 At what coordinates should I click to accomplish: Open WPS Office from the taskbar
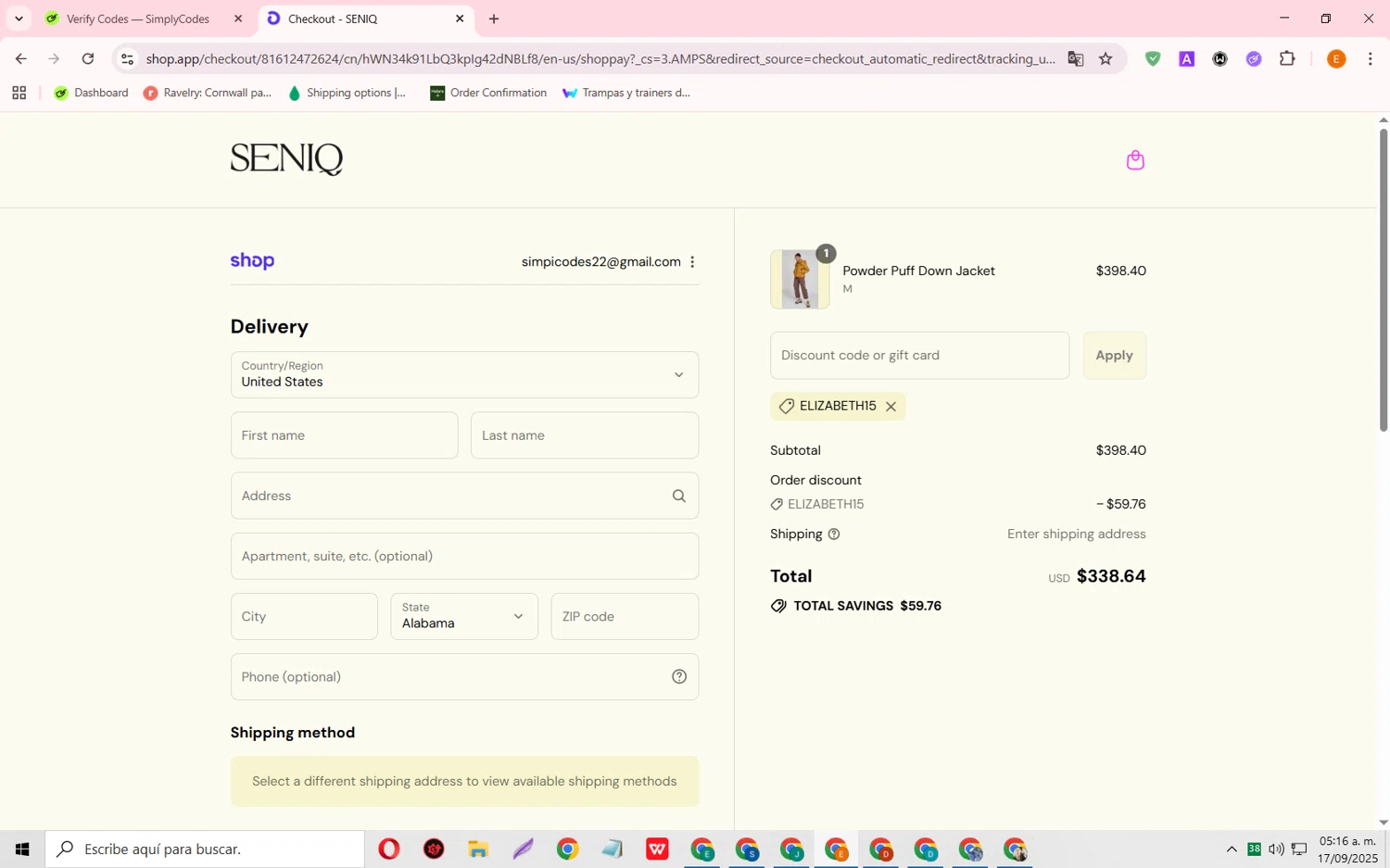click(657, 849)
